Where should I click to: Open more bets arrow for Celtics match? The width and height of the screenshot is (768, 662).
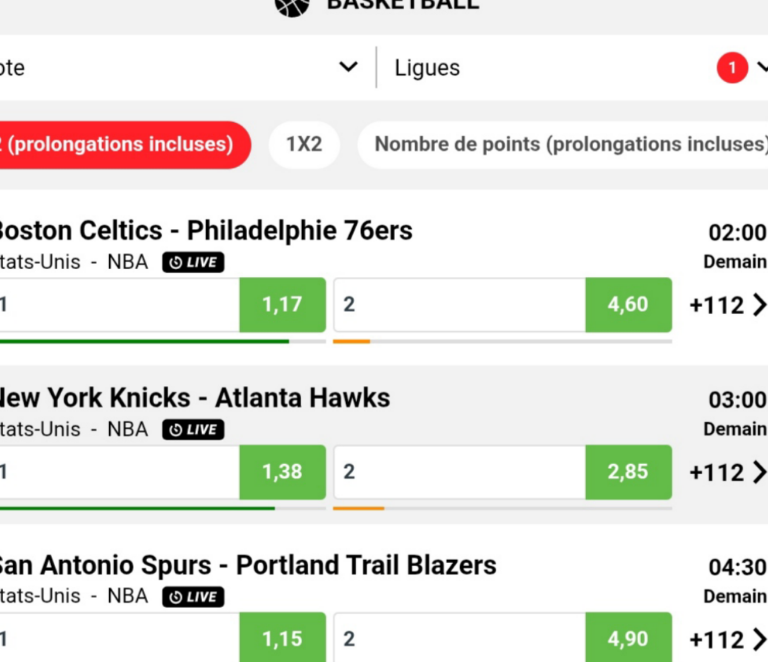pyautogui.click(x=759, y=305)
